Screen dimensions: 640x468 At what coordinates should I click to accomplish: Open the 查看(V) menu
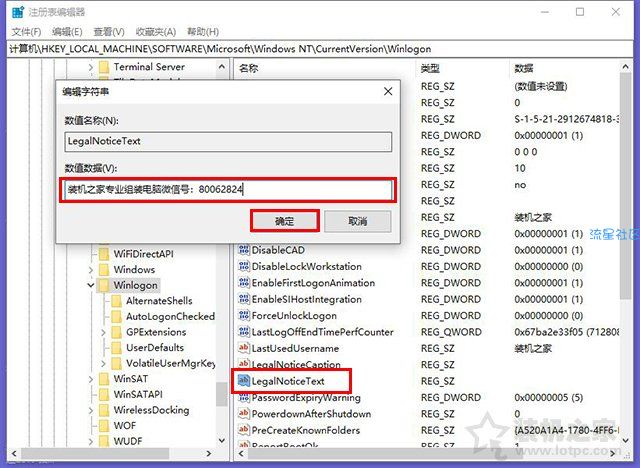109,31
